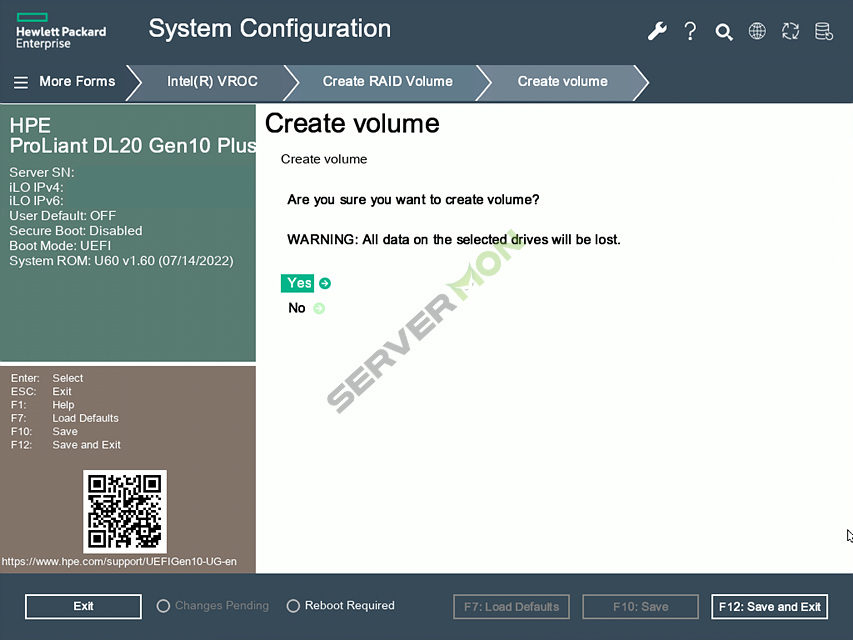Click the WARNING data loss message
853x640 pixels.
[454, 239]
